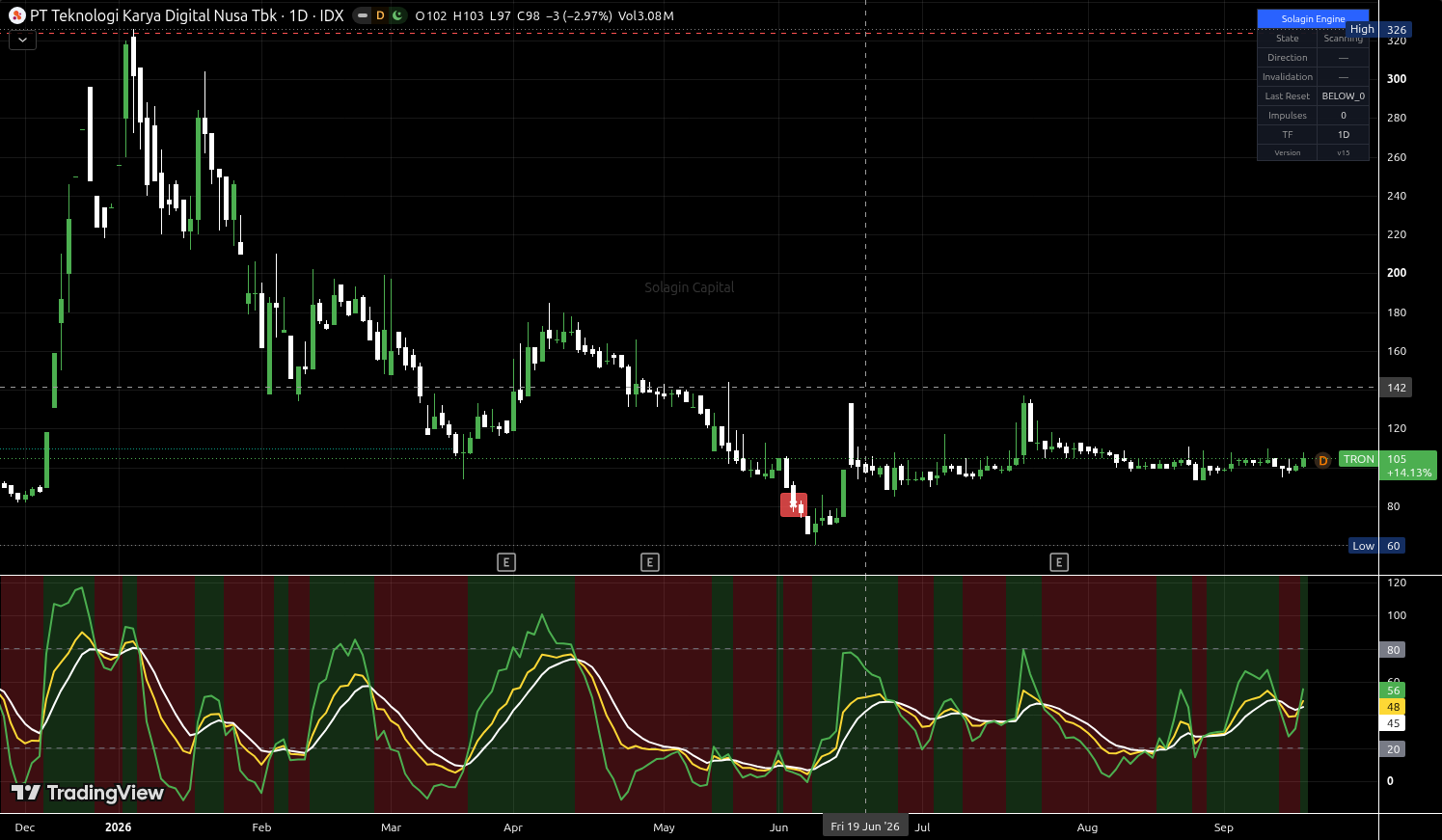This screenshot has width=1442, height=840.
Task: Click the gray 20 oscillator level label
Action: 1393,749
